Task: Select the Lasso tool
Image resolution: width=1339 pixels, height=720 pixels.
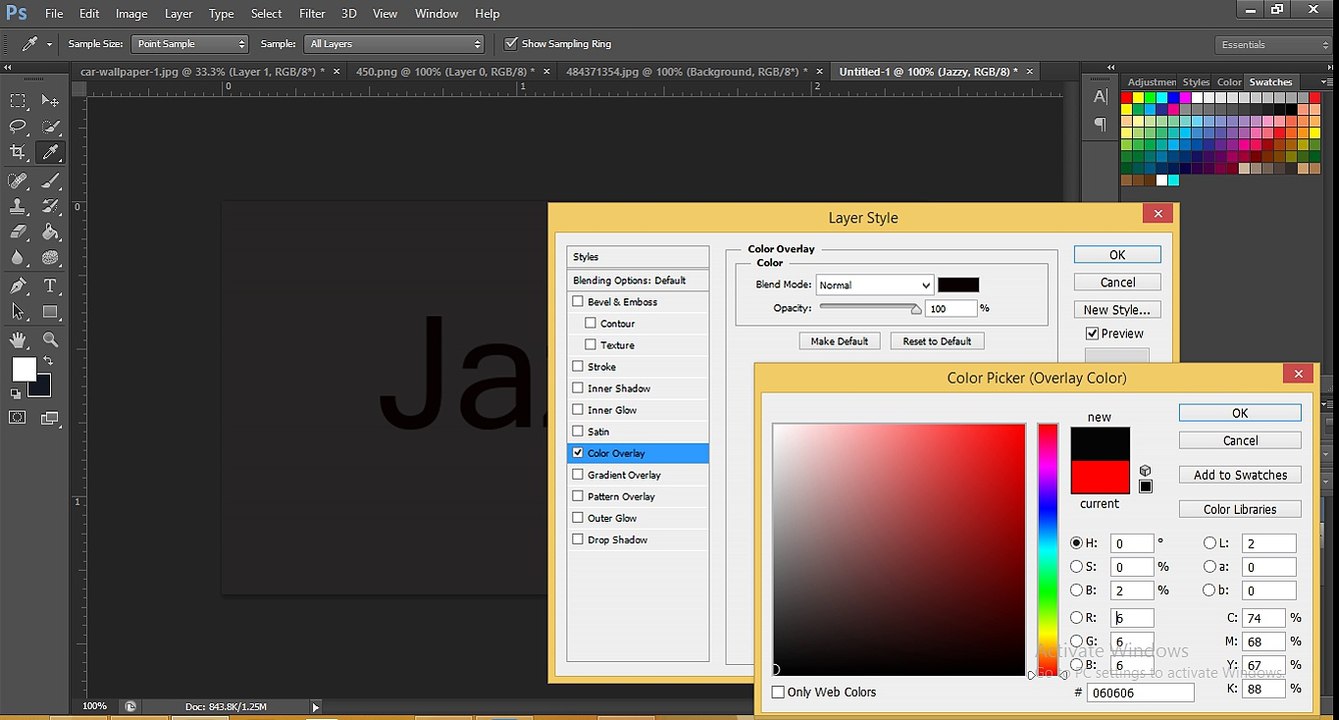Action: (18, 127)
